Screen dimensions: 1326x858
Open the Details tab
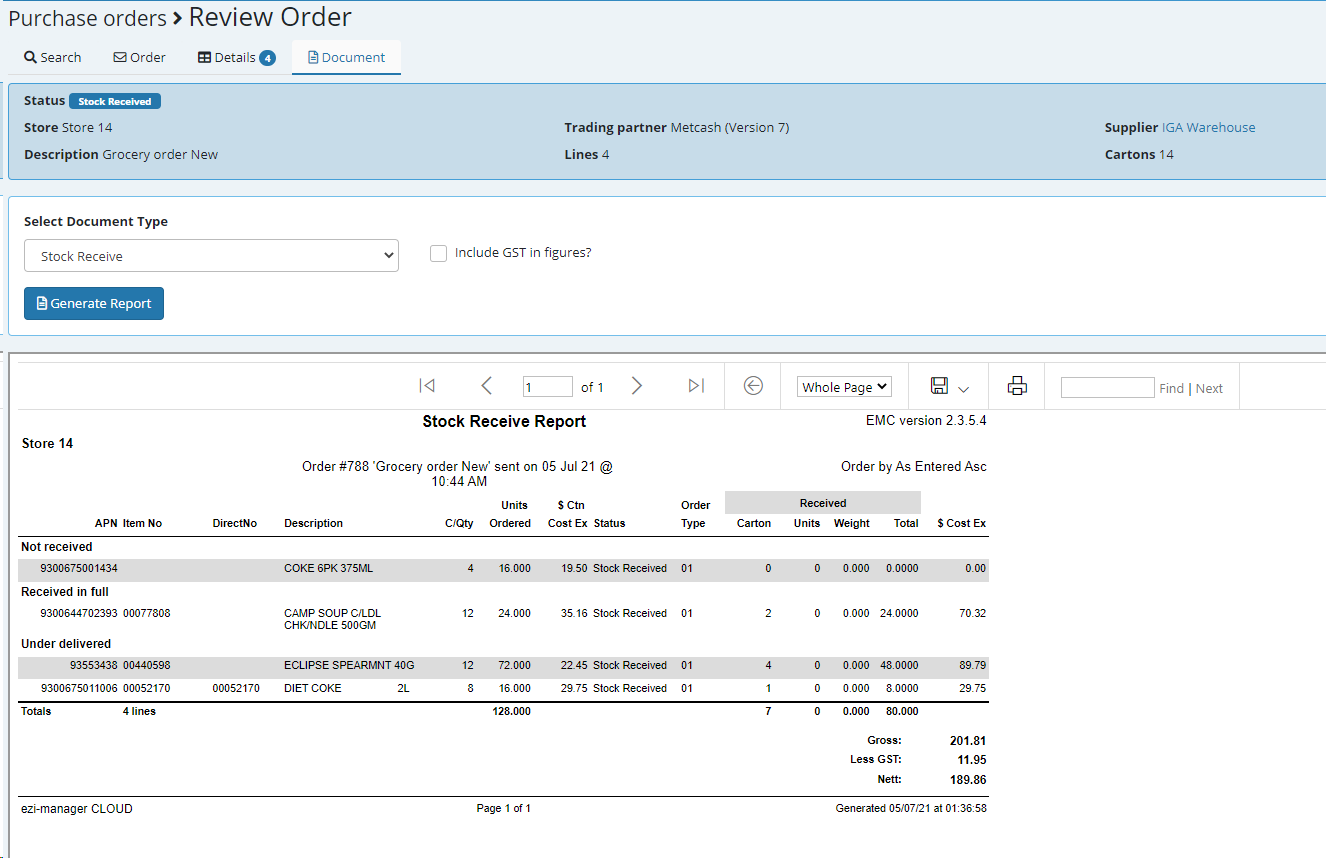(x=236, y=57)
